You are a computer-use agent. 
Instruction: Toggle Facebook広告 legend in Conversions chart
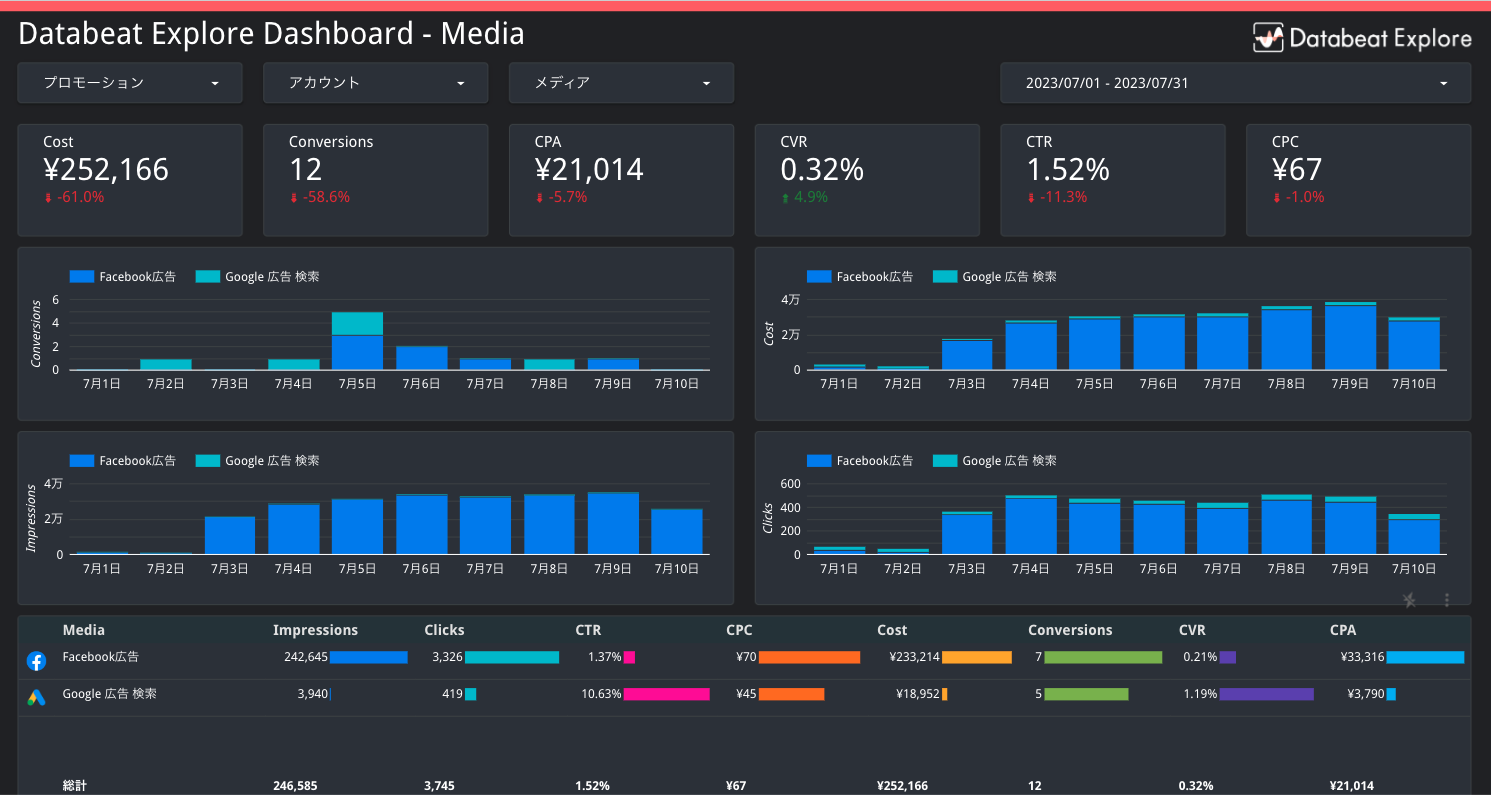coord(123,277)
